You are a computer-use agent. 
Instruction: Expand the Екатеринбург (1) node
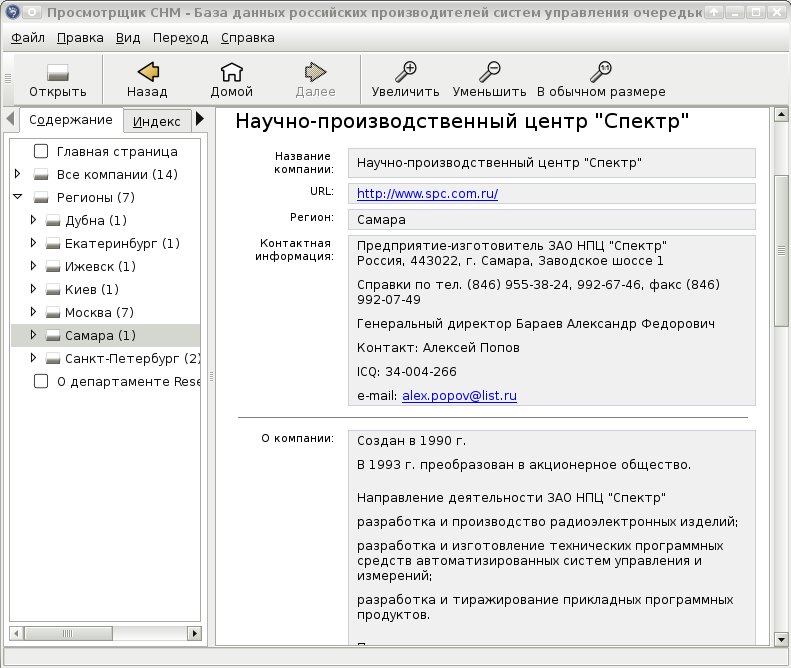coord(33,243)
